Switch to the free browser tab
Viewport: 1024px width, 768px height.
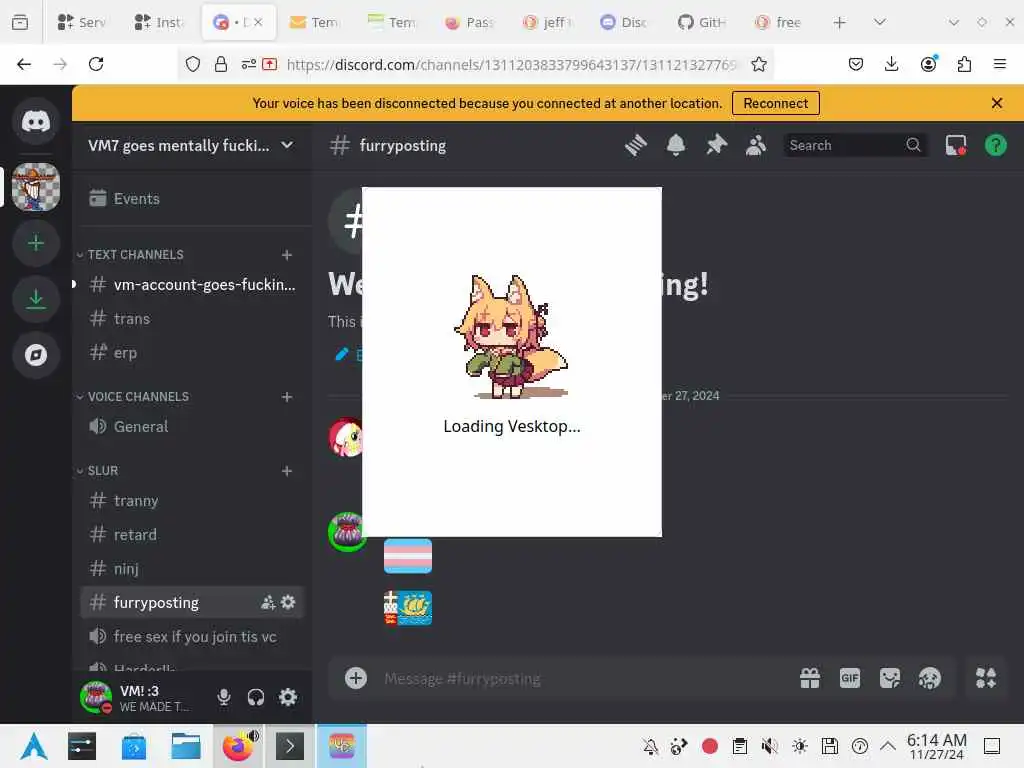tap(779, 22)
